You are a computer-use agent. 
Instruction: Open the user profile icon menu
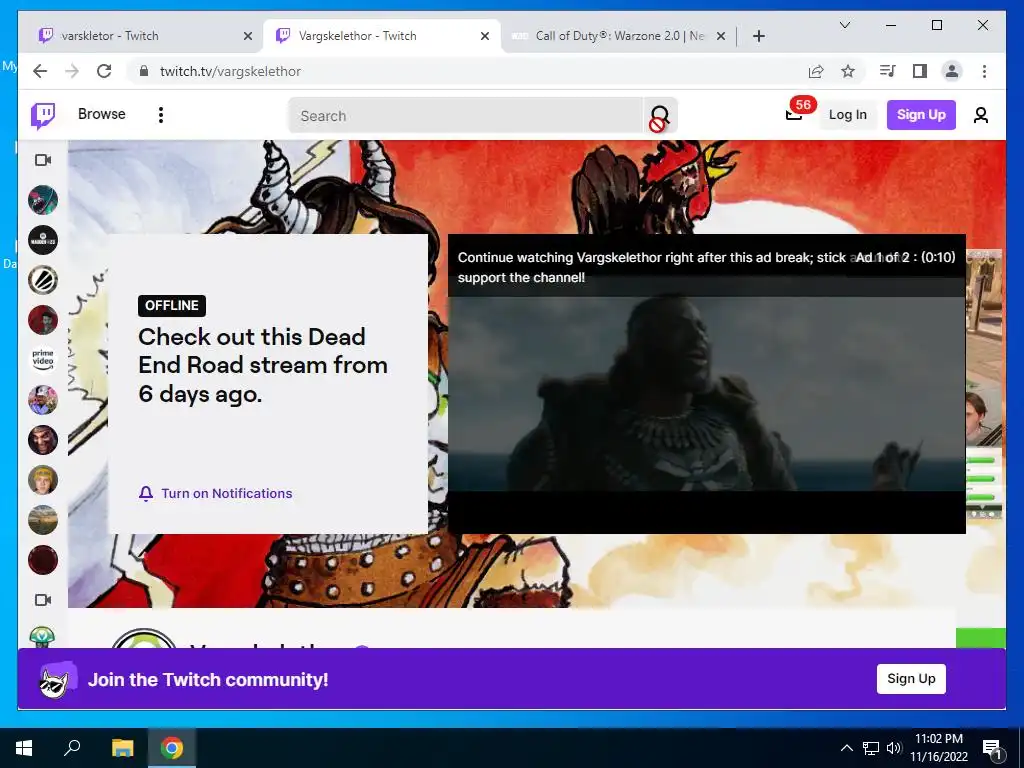point(980,115)
